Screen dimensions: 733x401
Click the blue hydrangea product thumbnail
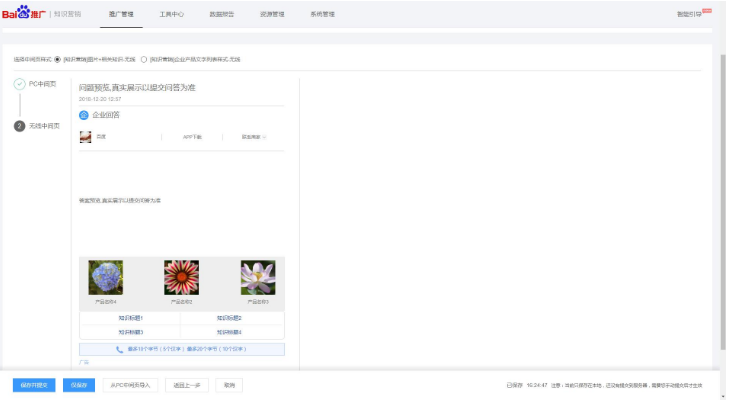(106, 277)
